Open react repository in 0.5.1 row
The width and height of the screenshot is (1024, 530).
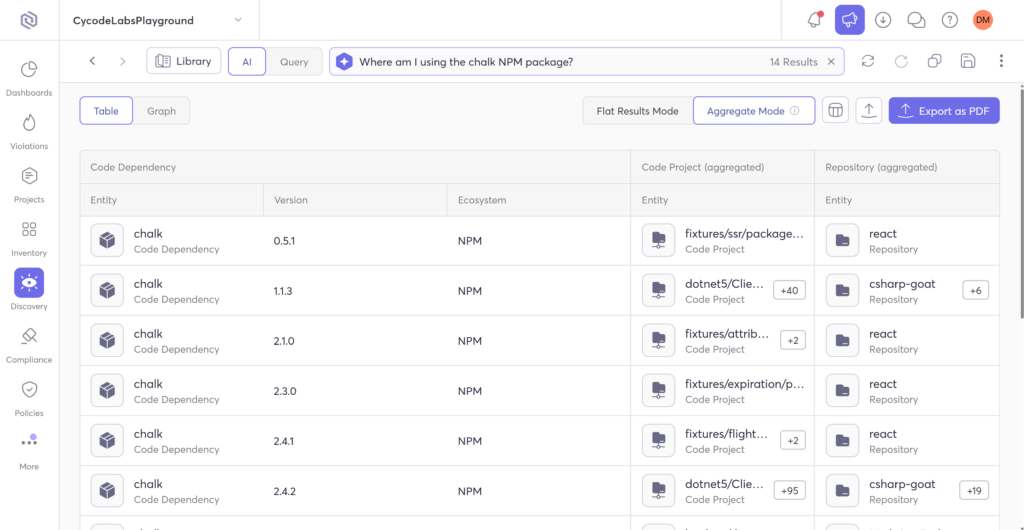pyautogui.click(x=883, y=234)
